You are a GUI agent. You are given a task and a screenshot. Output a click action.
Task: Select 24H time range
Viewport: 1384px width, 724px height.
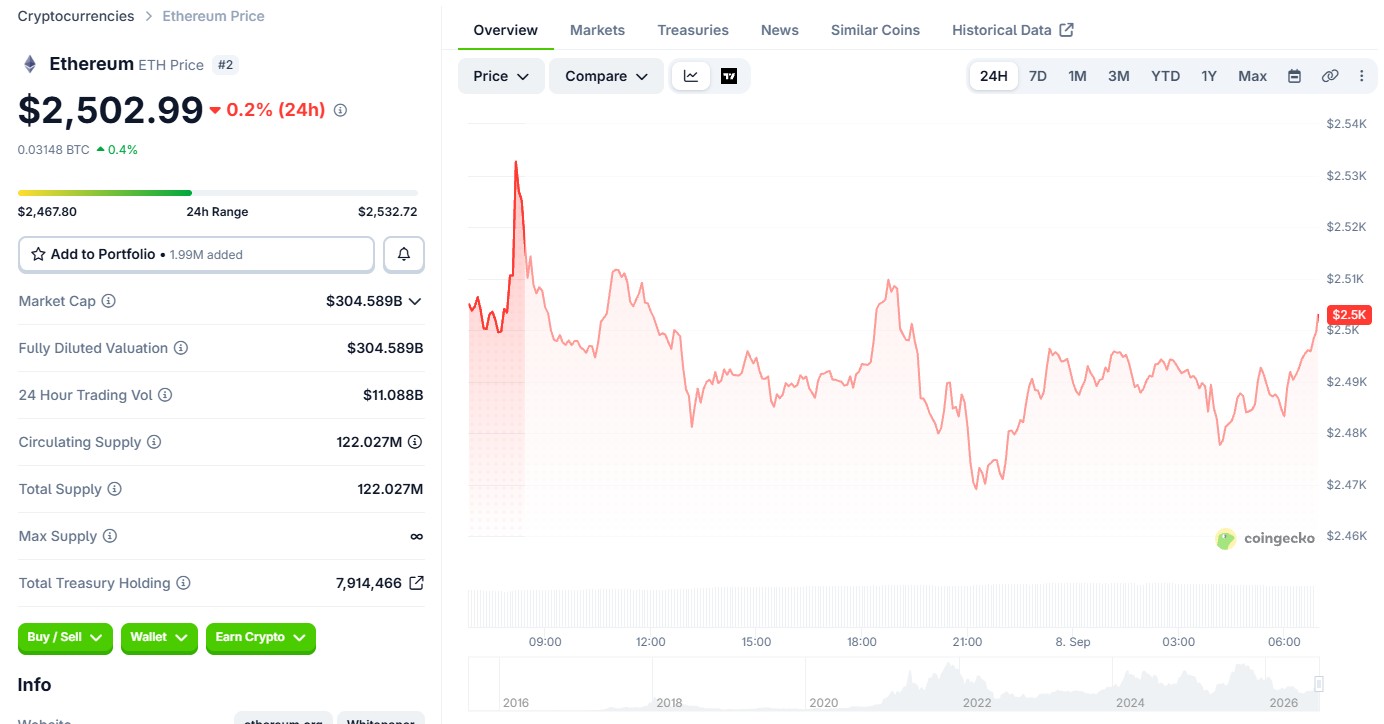(x=994, y=76)
